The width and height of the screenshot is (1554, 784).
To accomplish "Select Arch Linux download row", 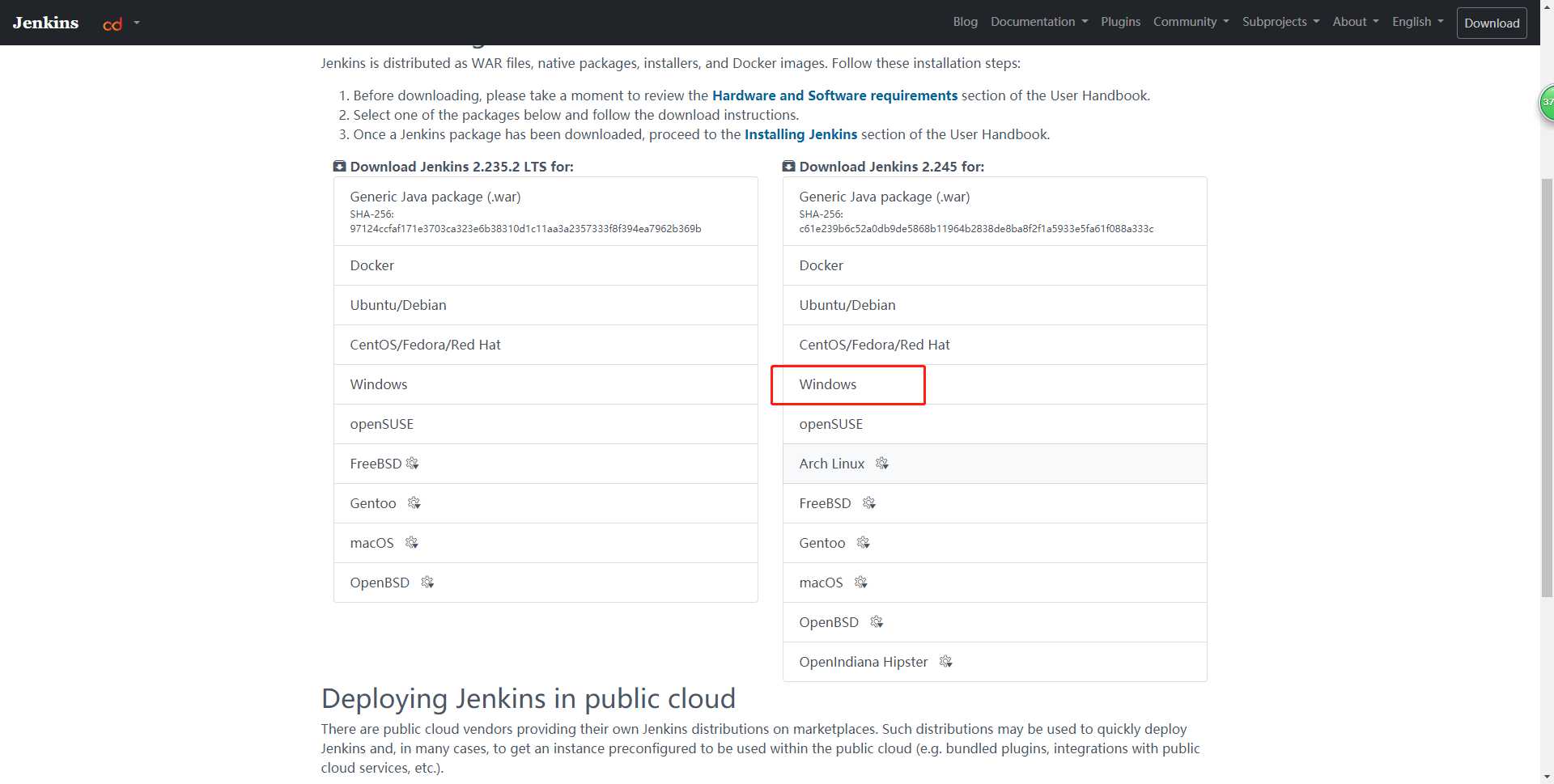I will pos(995,464).
